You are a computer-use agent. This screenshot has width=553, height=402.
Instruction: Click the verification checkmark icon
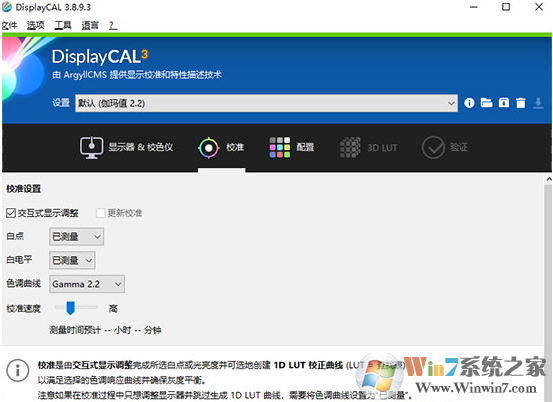coord(433,147)
